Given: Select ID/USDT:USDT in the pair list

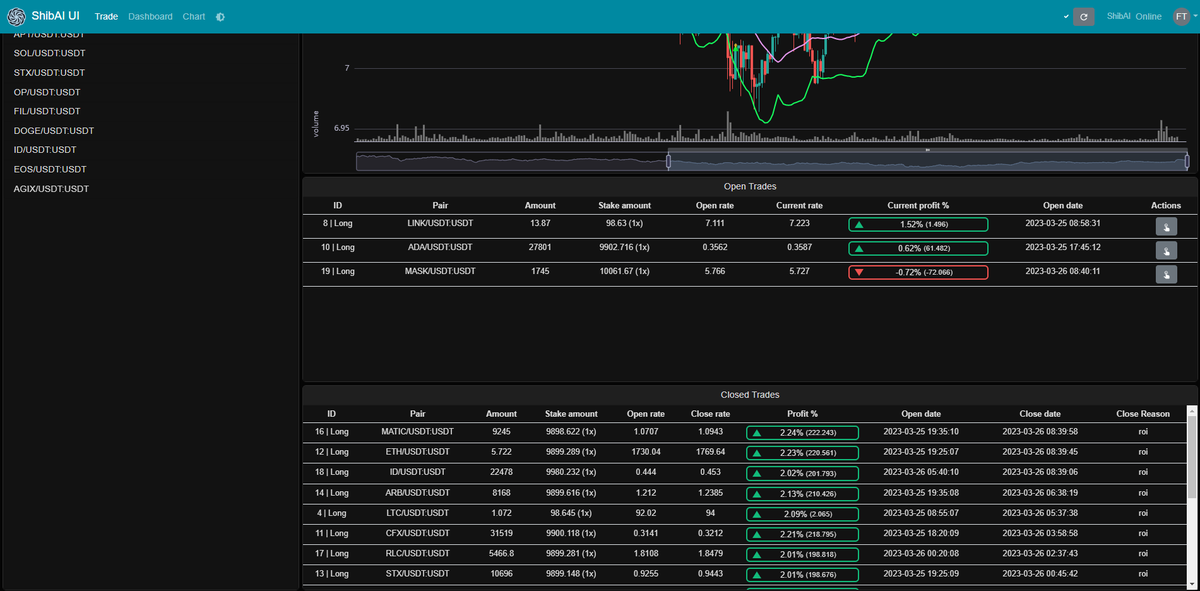Looking at the screenshot, I should pyautogui.click(x=45, y=149).
